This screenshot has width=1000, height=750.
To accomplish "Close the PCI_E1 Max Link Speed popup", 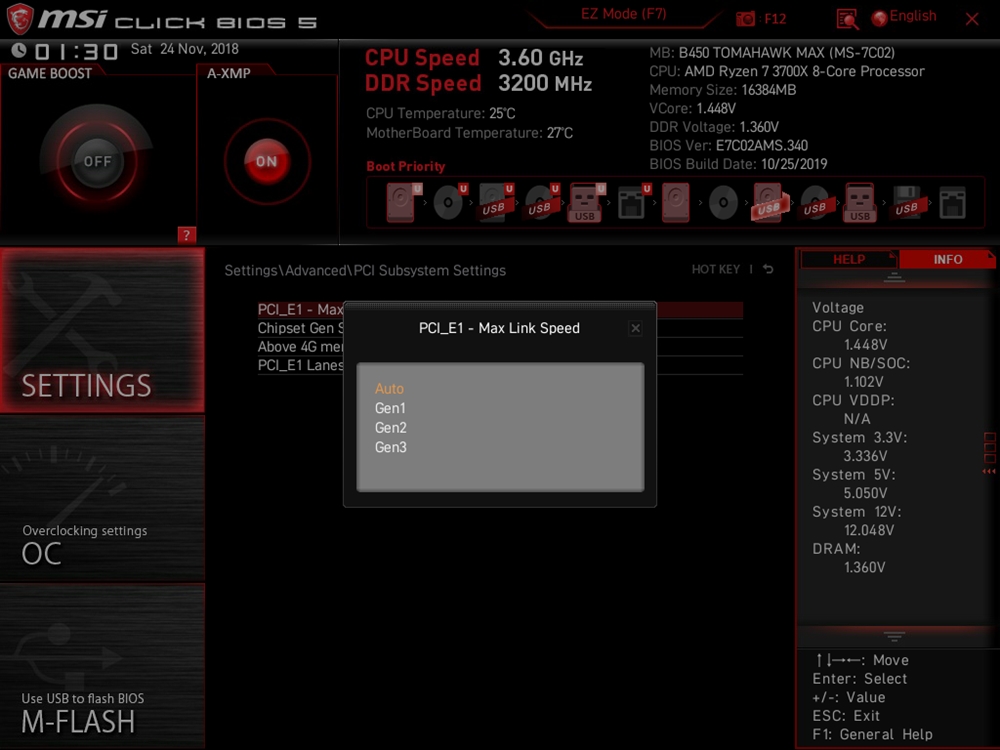I will (635, 328).
